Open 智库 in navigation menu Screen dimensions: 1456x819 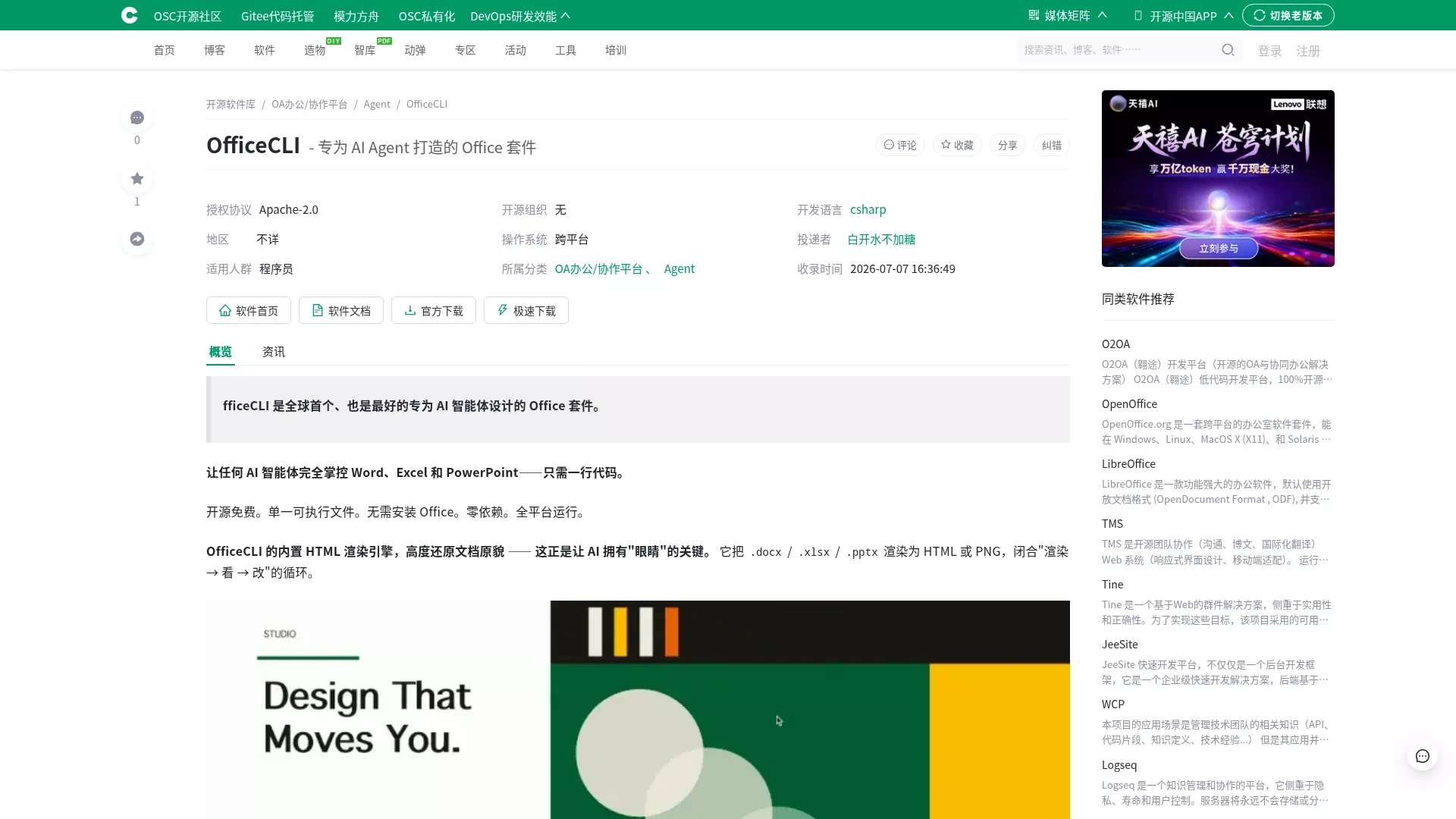tap(365, 50)
